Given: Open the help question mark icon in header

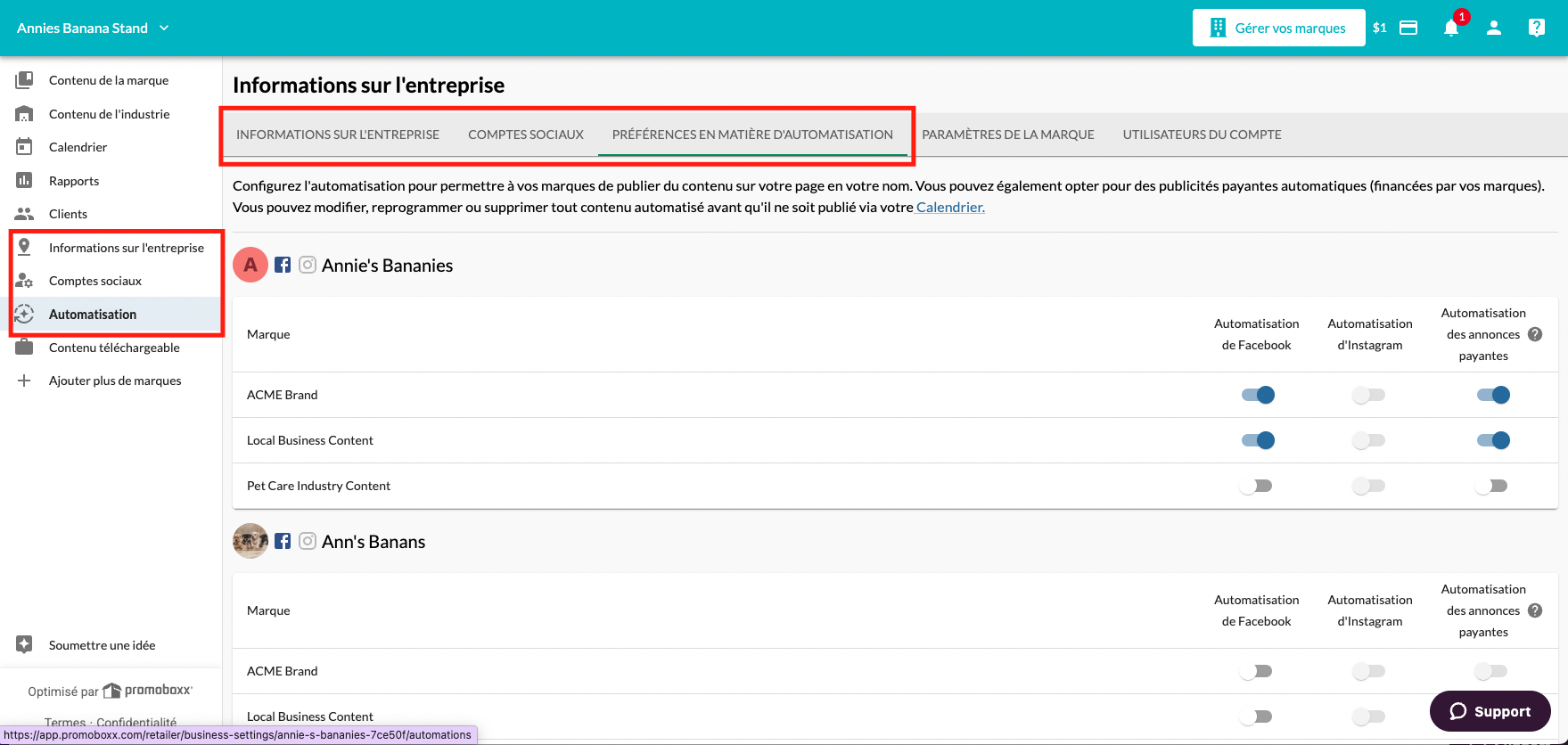Looking at the screenshot, I should tap(1537, 28).
